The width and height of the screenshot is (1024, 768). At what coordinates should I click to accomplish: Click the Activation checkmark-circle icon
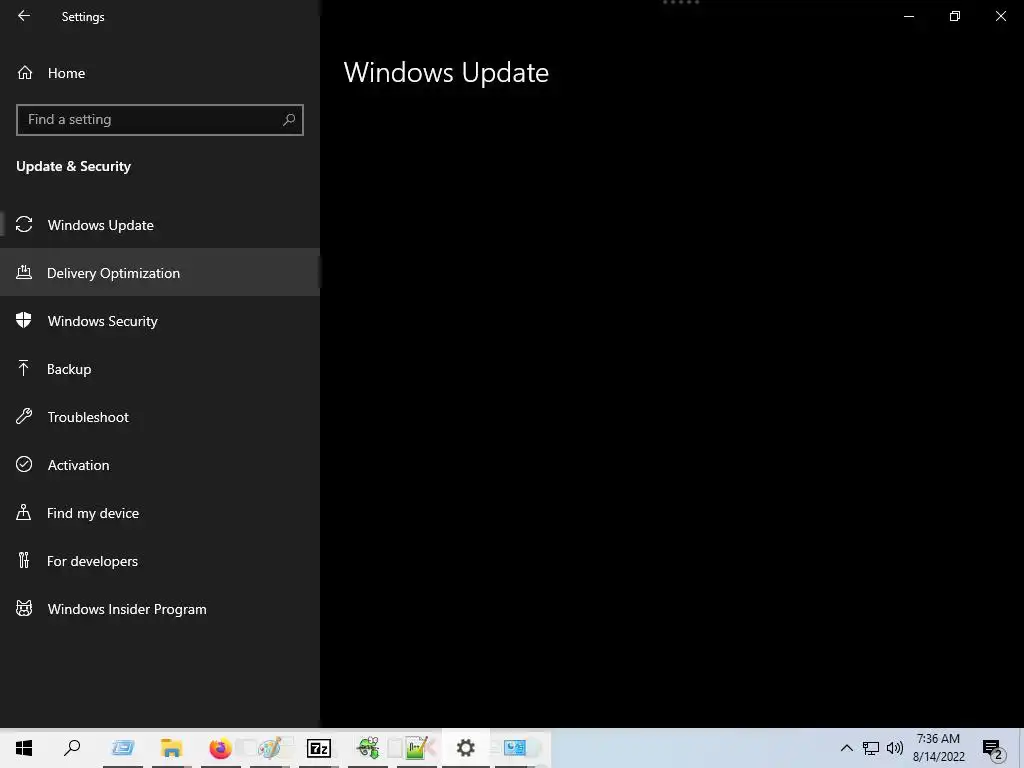coord(24,464)
